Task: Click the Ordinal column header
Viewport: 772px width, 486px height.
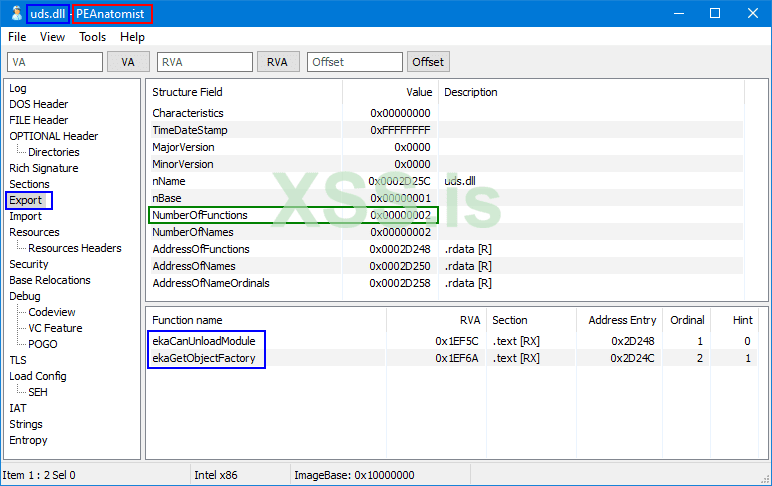Action: pyautogui.click(x=686, y=320)
